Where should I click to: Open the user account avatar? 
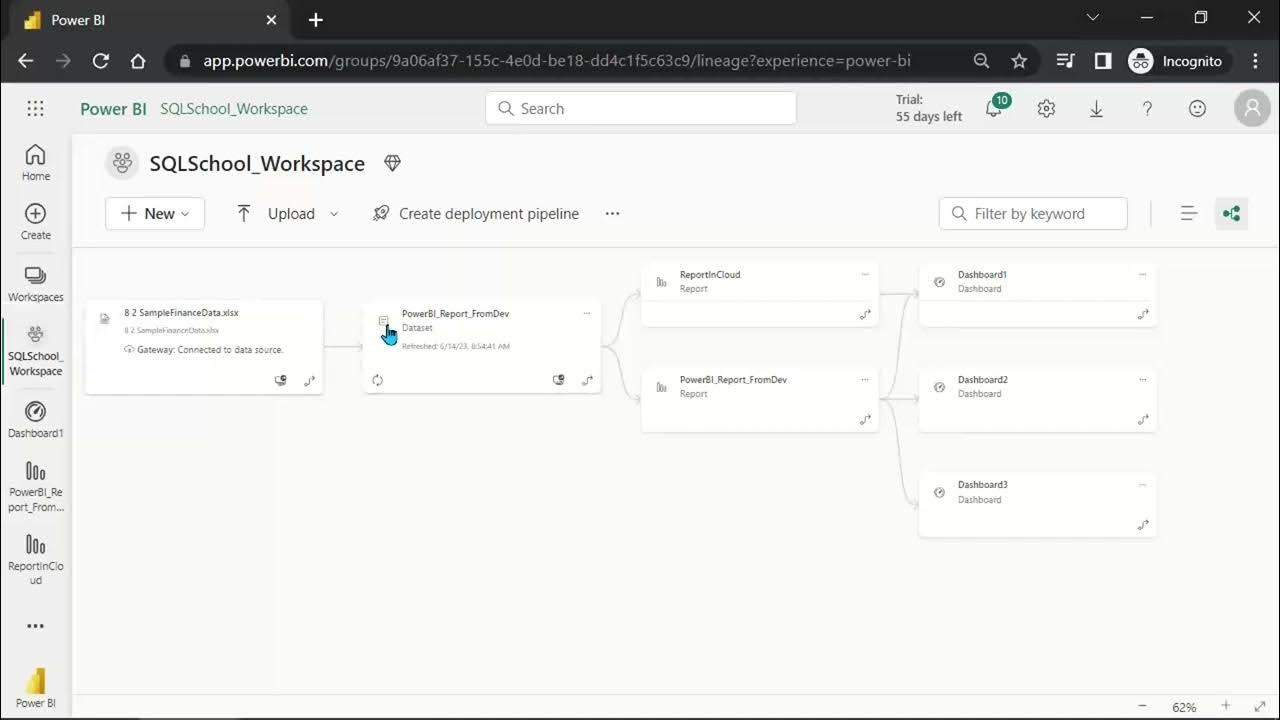click(1252, 108)
